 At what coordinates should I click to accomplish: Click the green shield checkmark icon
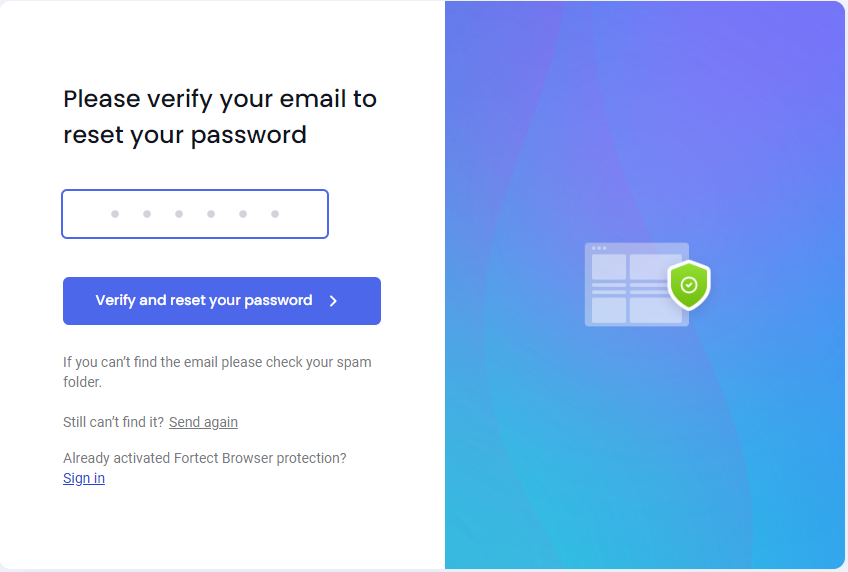[689, 285]
